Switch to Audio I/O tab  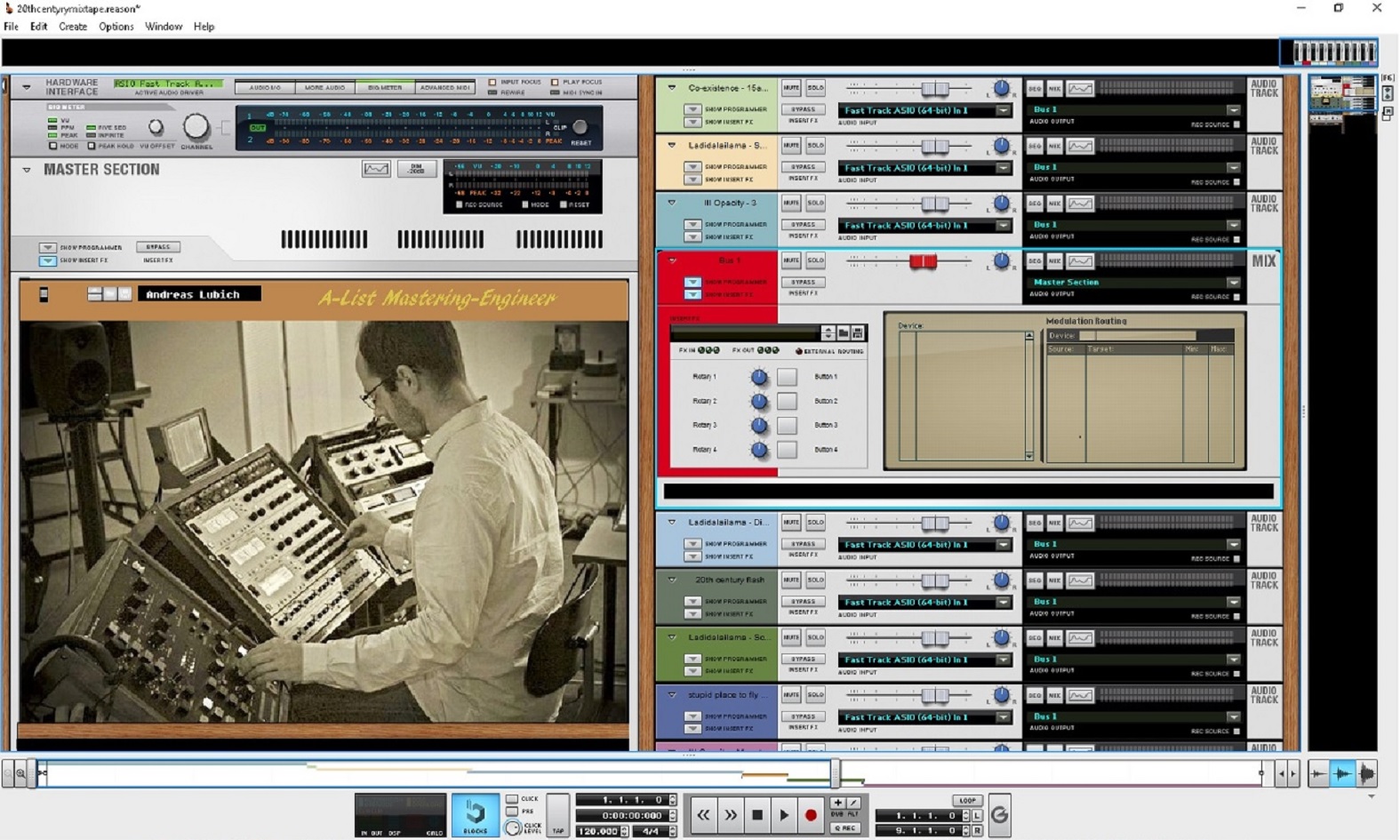(265, 87)
